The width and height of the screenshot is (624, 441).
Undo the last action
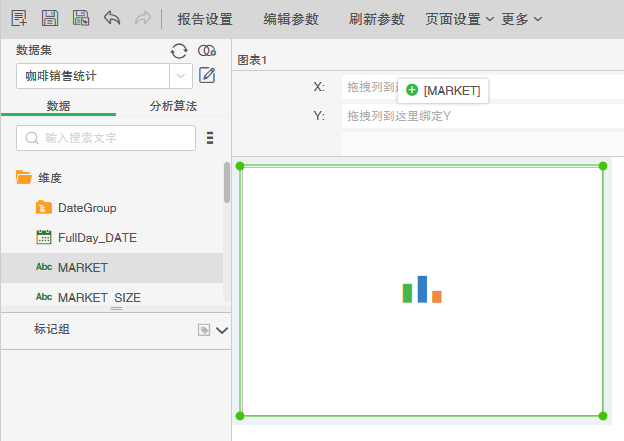pos(112,18)
